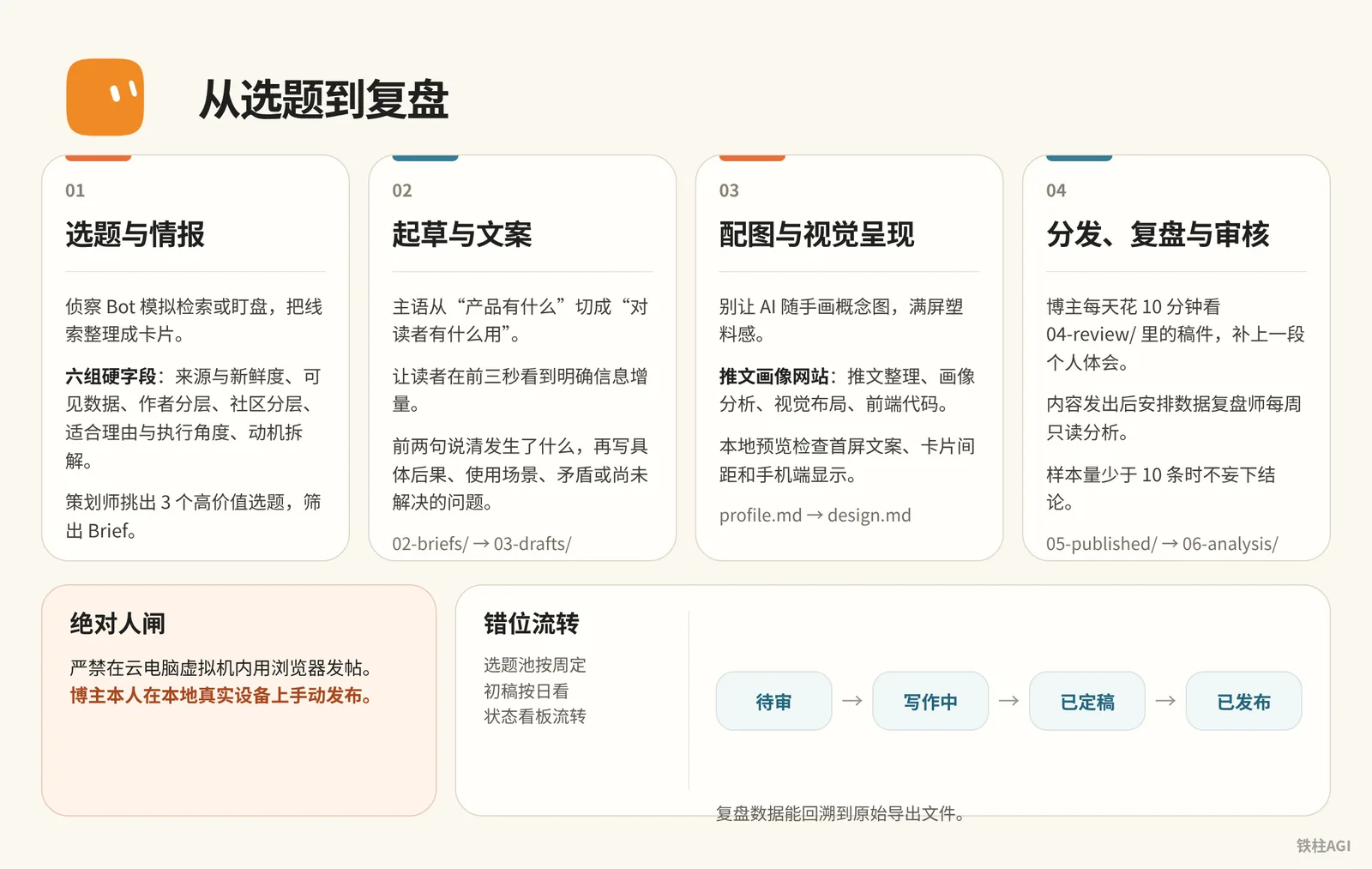Click the card title 配图与视觉呈现
Viewport: 1372px width, 869px height.
click(x=816, y=233)
